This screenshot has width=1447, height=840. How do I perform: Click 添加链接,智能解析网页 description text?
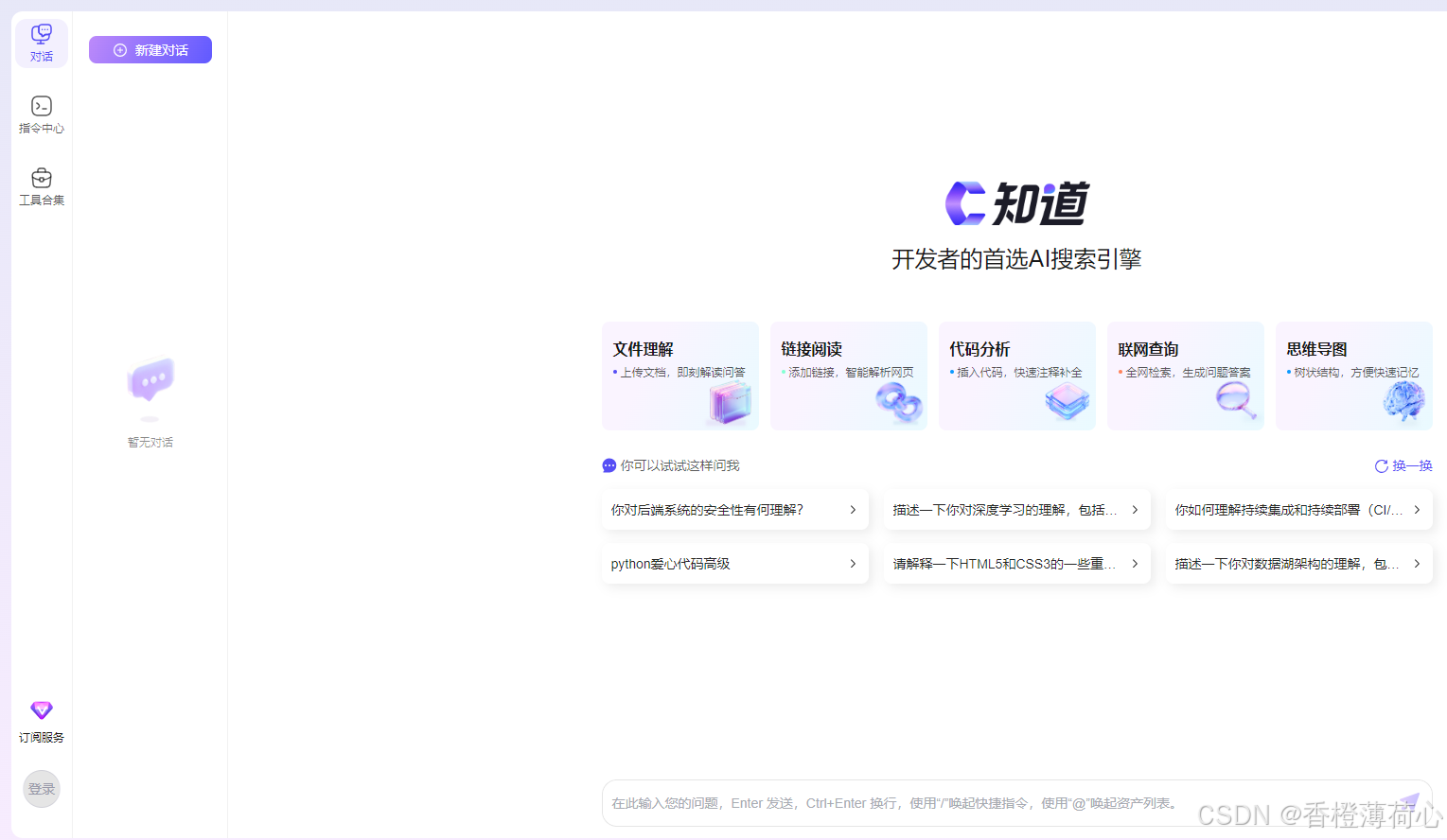coord(852,373)
